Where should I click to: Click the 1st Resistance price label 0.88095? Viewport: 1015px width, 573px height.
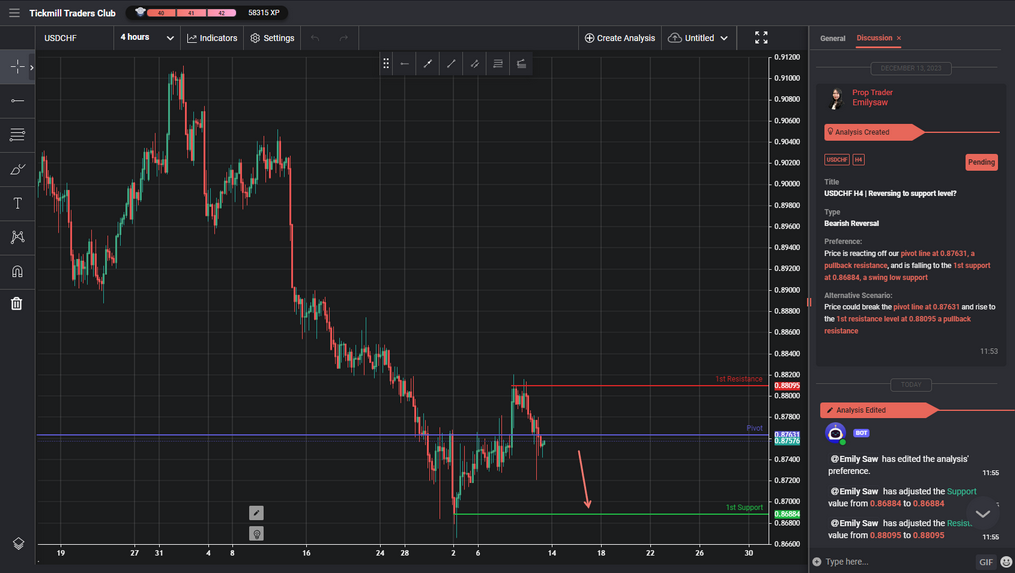click(787, 386)
